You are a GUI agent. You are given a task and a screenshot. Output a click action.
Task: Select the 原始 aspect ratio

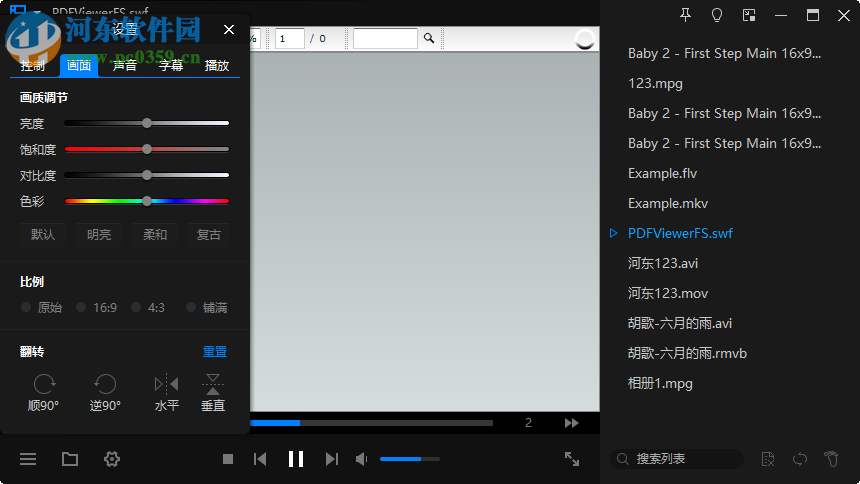[x=42, y=308]
